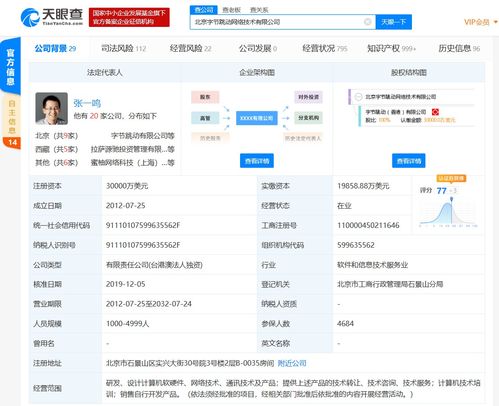Select the 经营范围 description text
Screen dimensions: 499x406
coord(293,388)
